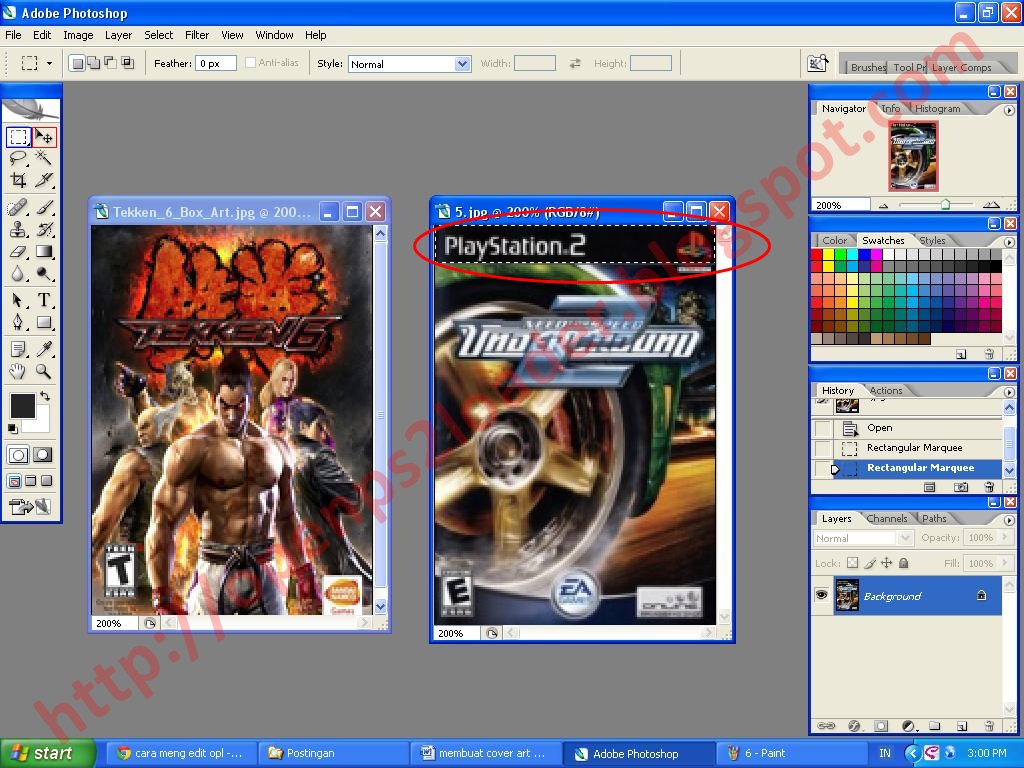The image size is (1024, 768).
Task: Select the History Brush tool
Action: (44, 230)
